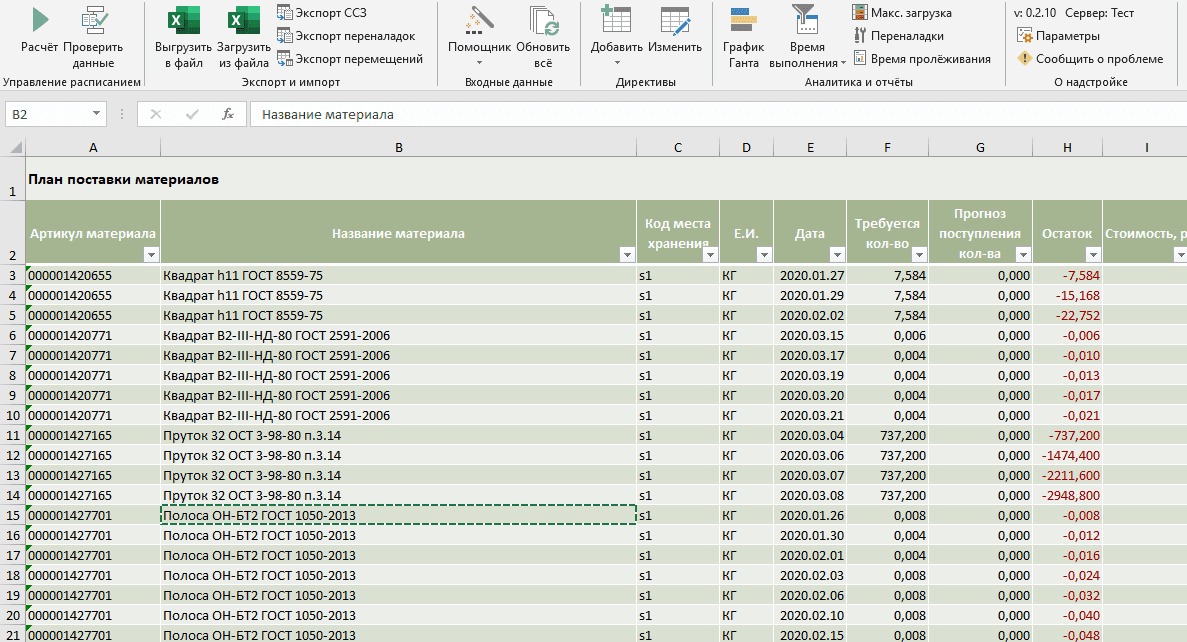The image size is (1187, 642).
Task: Expand the Добавить dropdown menu
Action: pos(616,63)
